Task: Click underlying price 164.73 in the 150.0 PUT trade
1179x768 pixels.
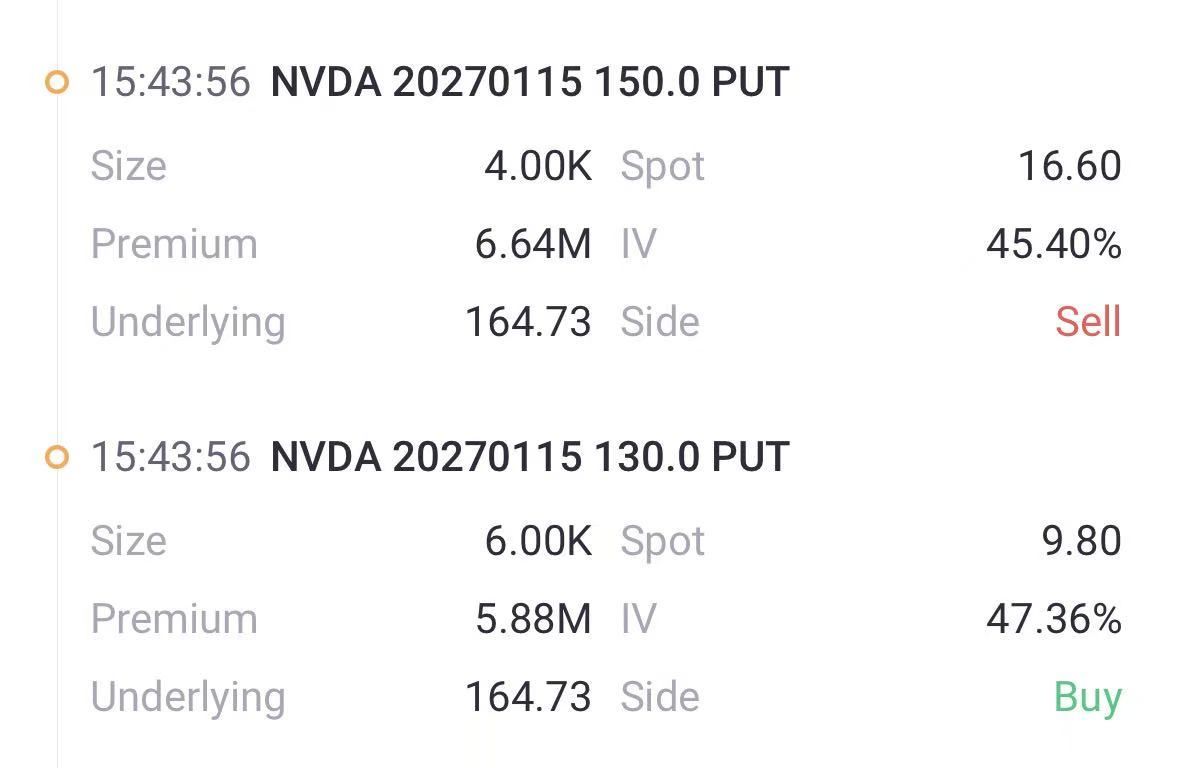Action: point(528,322)
